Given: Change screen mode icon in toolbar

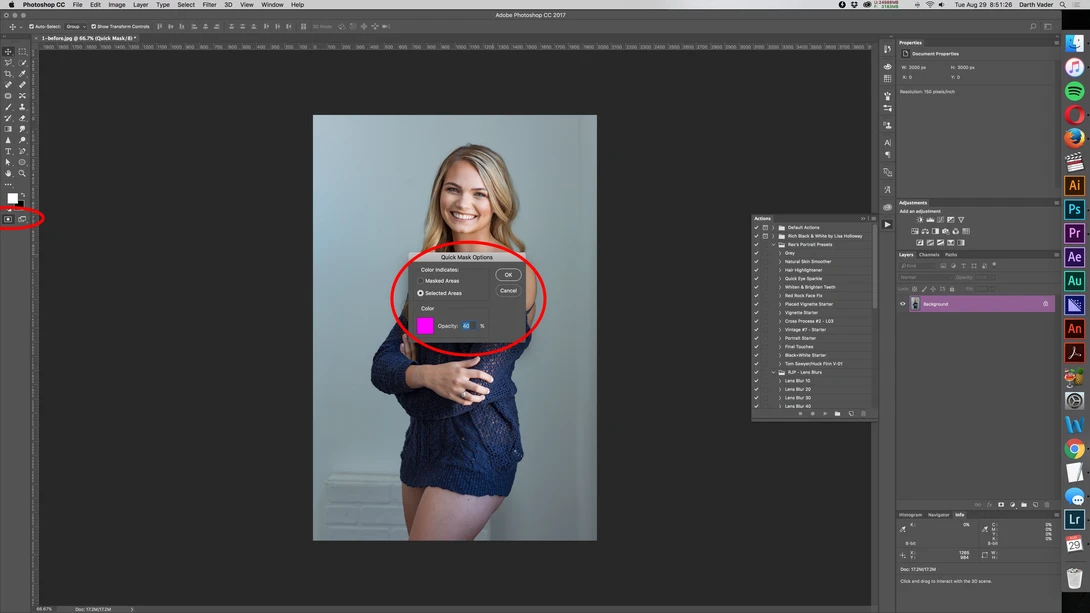Looking at the screenshot, I should pyautogui.click(x=22, y=219).
